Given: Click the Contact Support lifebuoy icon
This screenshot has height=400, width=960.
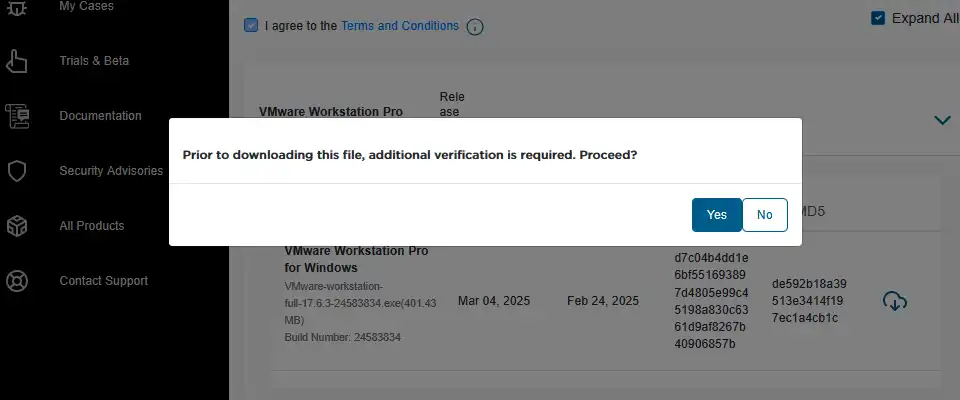Looking at the screenshot, I should click(x=17, y=281).
